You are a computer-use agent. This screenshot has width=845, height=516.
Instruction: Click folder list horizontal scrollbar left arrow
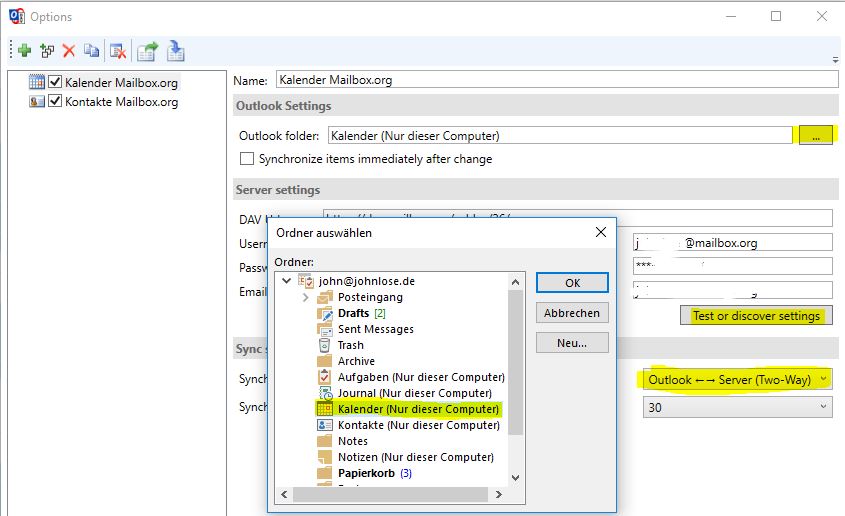pos(284,494)
